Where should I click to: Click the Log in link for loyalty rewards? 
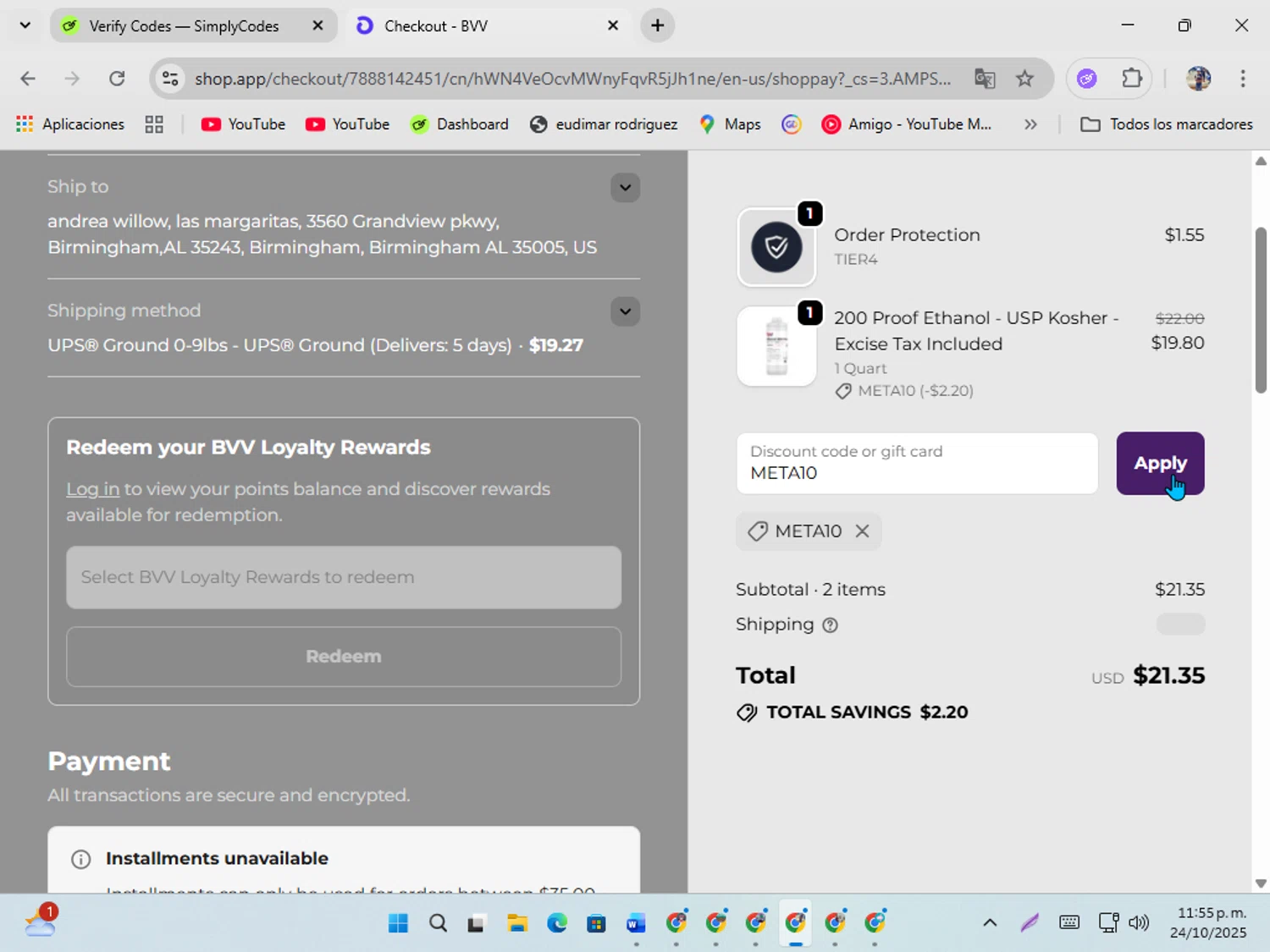click(93, 489)
